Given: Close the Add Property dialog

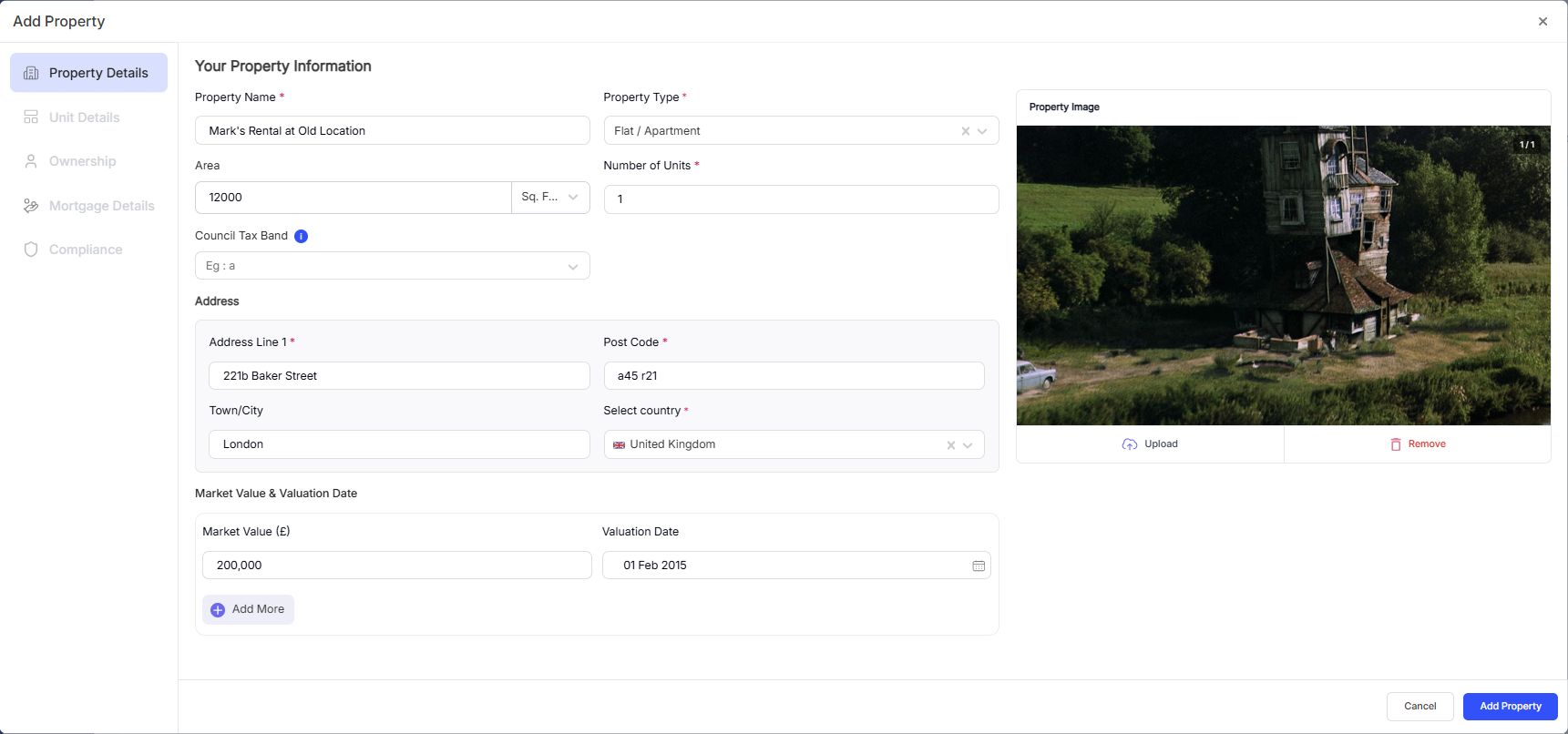Looking at the screenshot, I should click(x=1542, y=22).
